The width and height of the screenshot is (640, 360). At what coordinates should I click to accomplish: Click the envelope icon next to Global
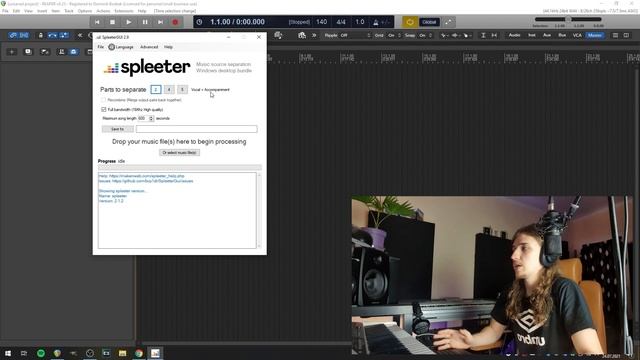click(x=449, y=22)
